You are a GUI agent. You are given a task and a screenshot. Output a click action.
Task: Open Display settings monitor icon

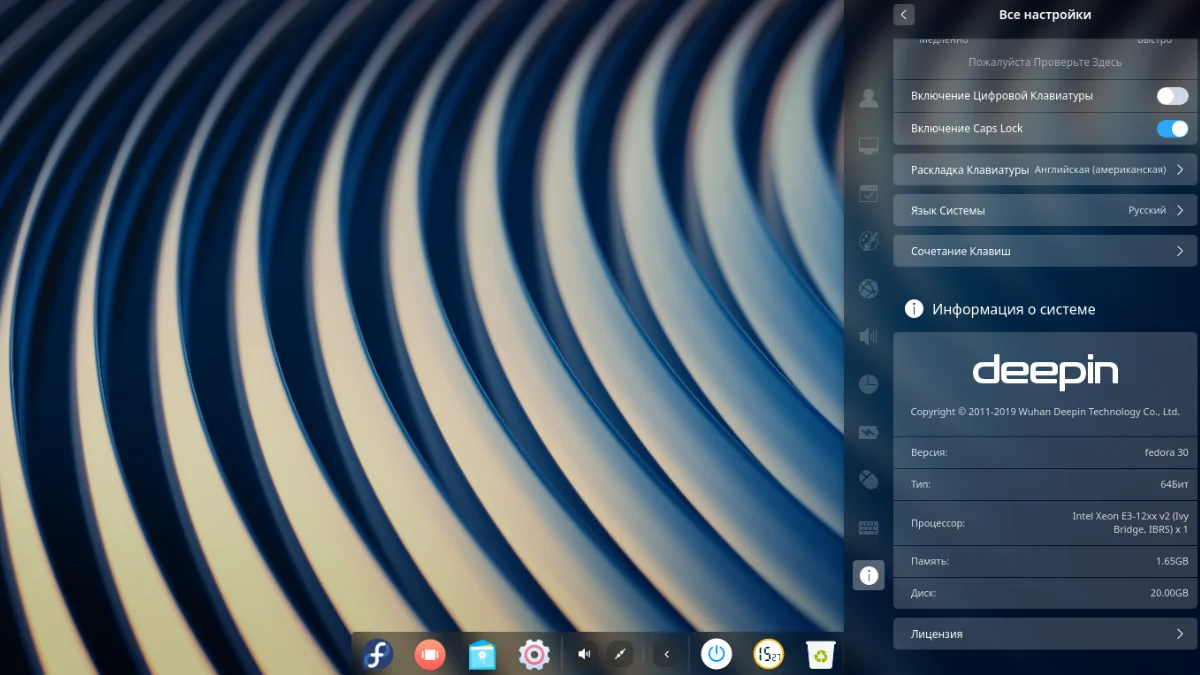(868, 146)
